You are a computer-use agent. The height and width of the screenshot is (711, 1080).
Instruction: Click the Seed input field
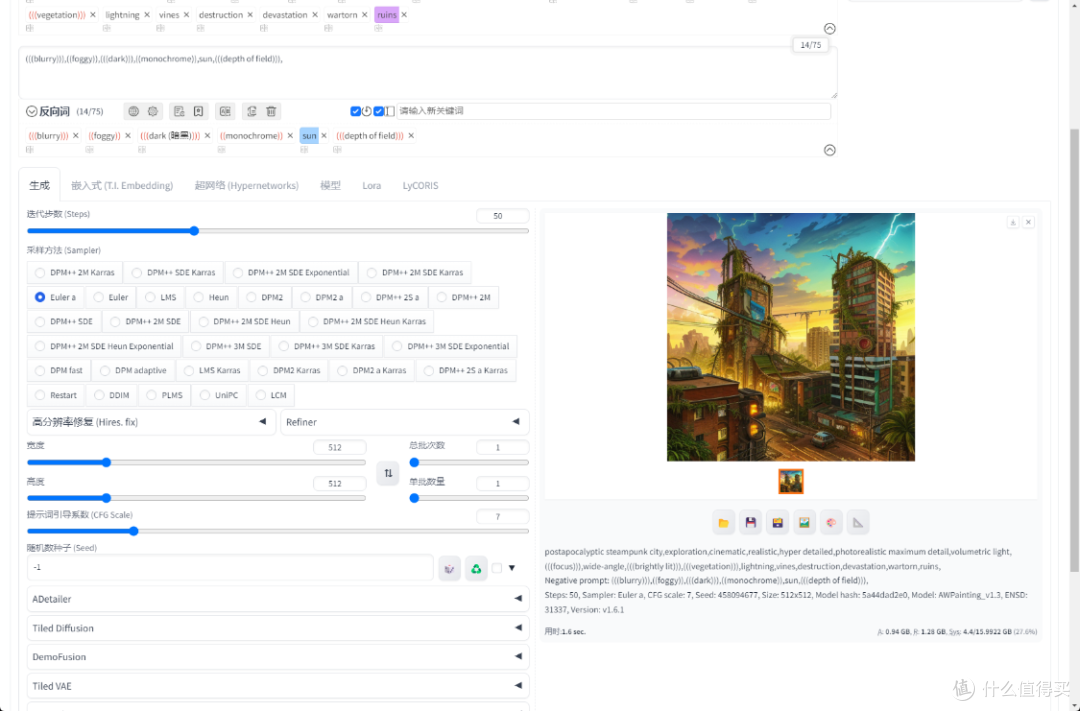click(x=230, y=568)
